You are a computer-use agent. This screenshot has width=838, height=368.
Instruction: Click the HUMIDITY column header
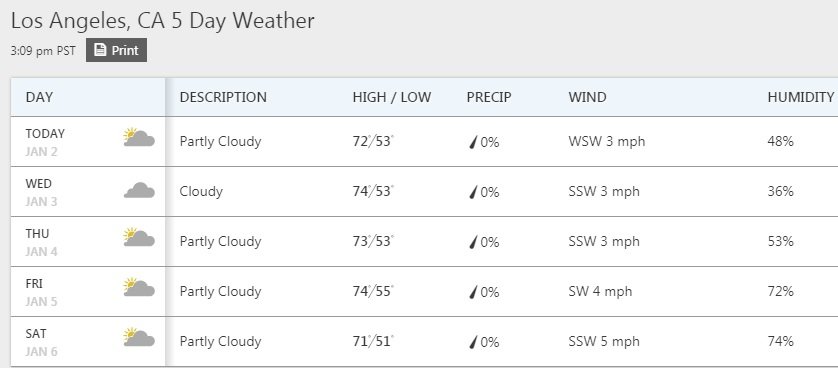(x=801, y=97)
